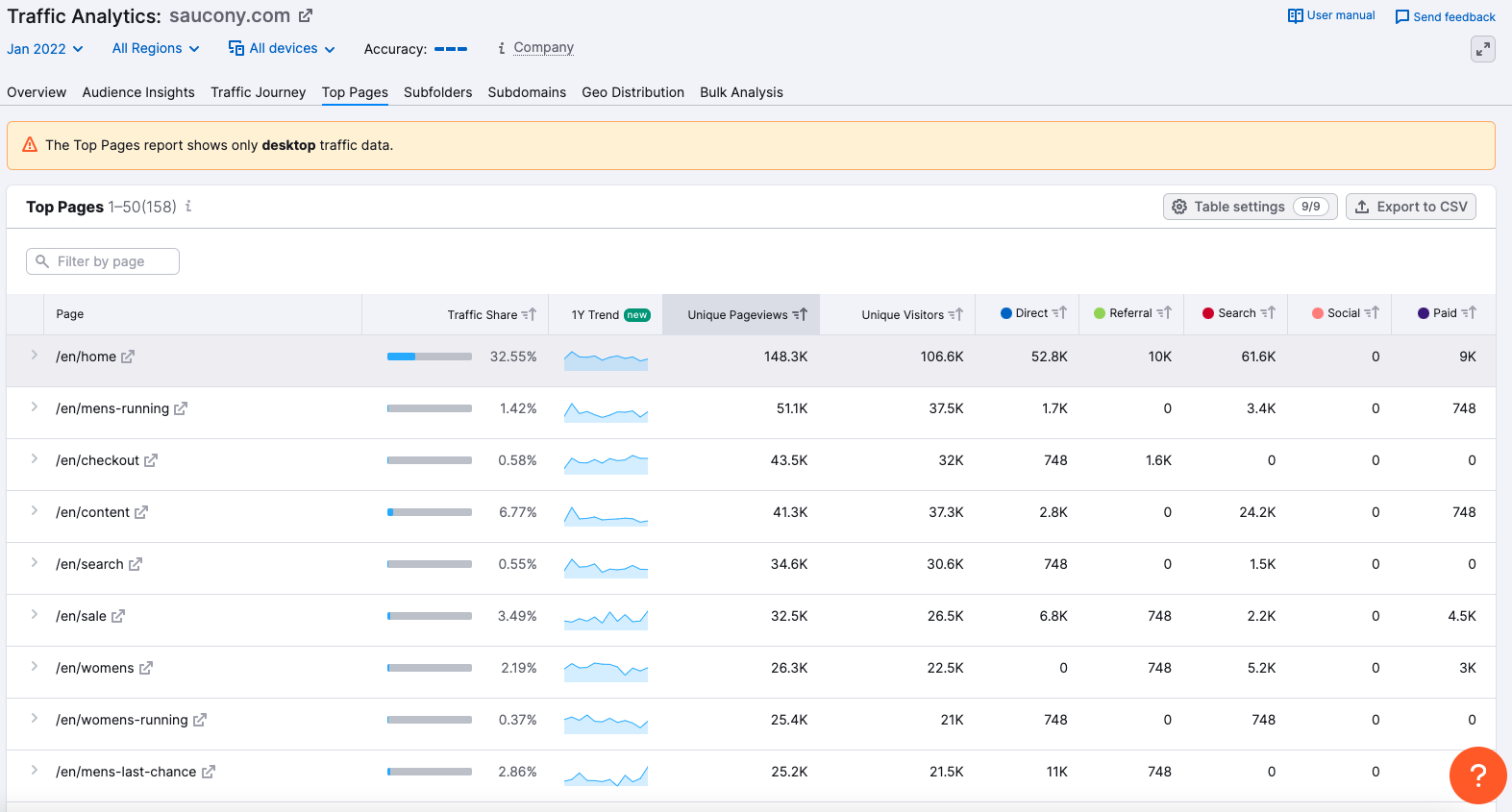
Task: Expand the /en/search row
Action: point(35,563)
